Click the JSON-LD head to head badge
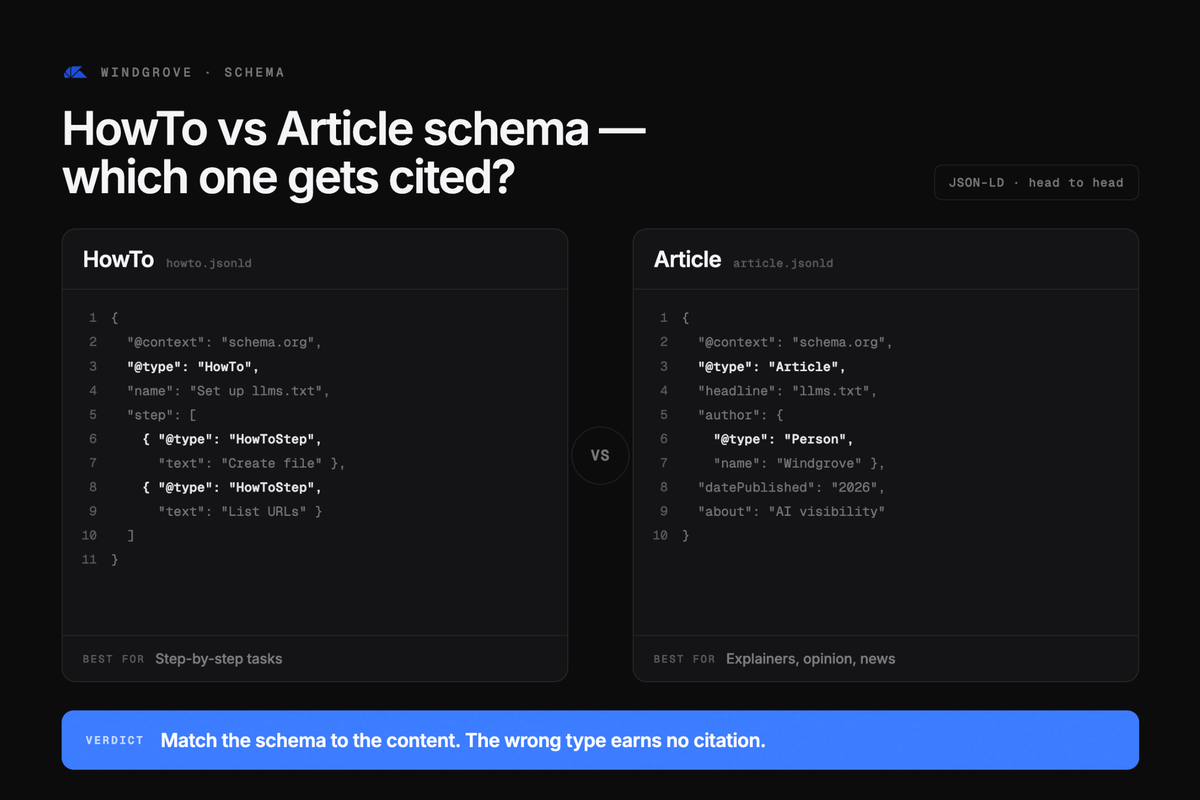This screenshot has height=800, width=1200. pyautogui.click(x=1036, y=183)
